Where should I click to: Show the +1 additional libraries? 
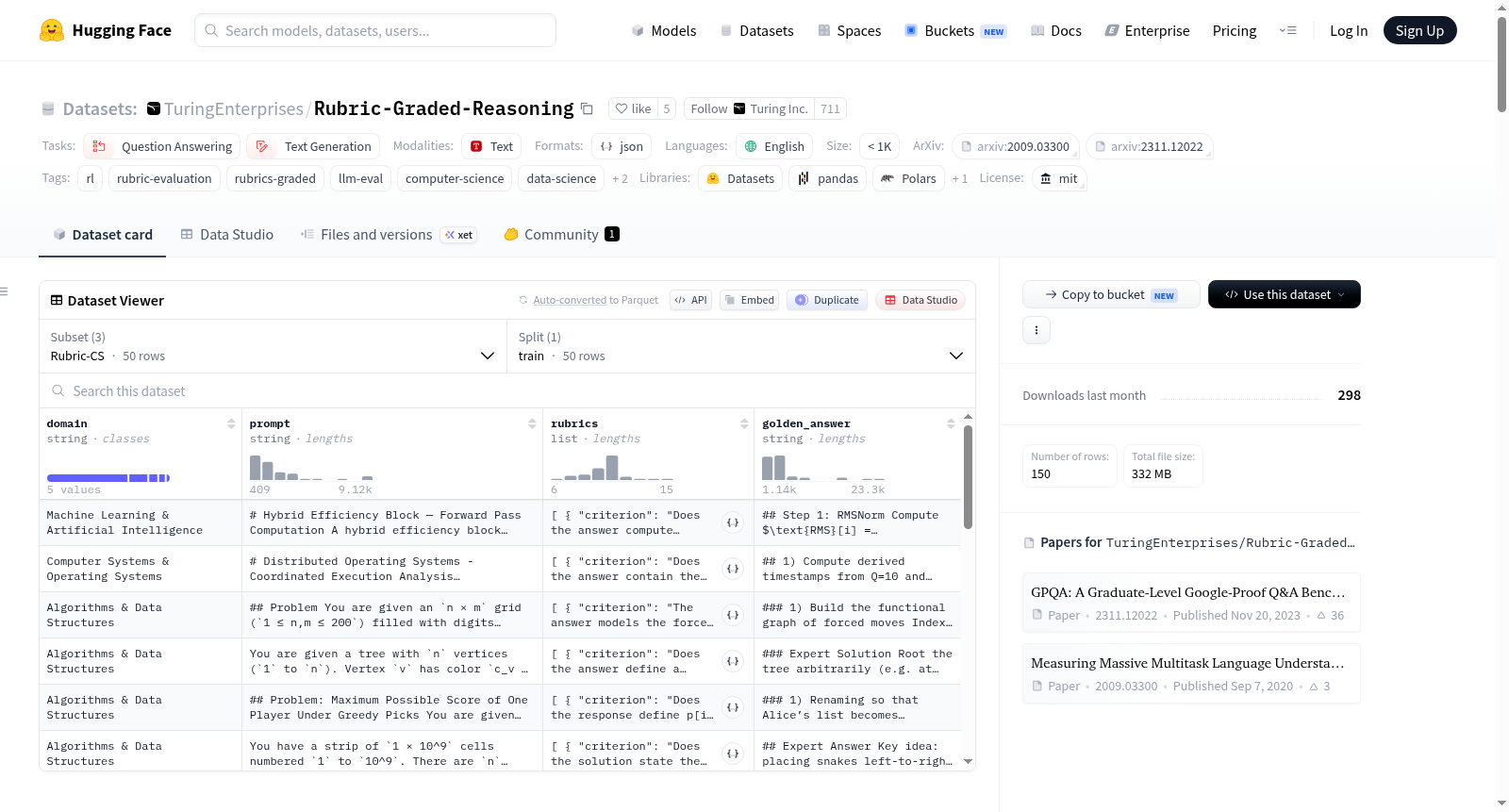(959, 179)
